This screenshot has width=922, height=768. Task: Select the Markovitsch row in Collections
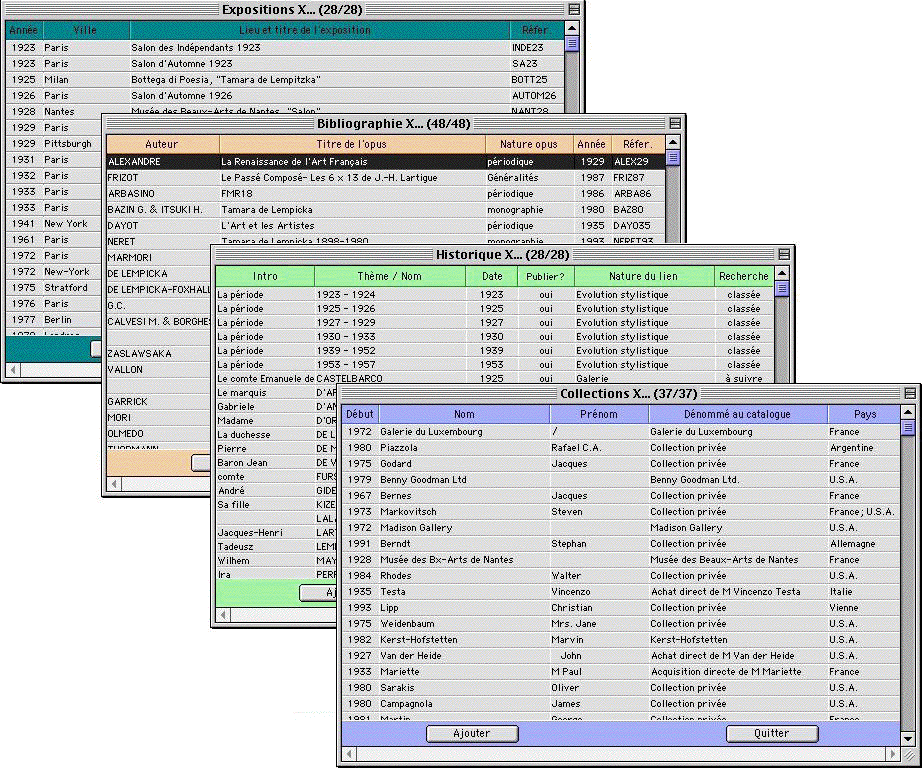(x=621, y=512)
